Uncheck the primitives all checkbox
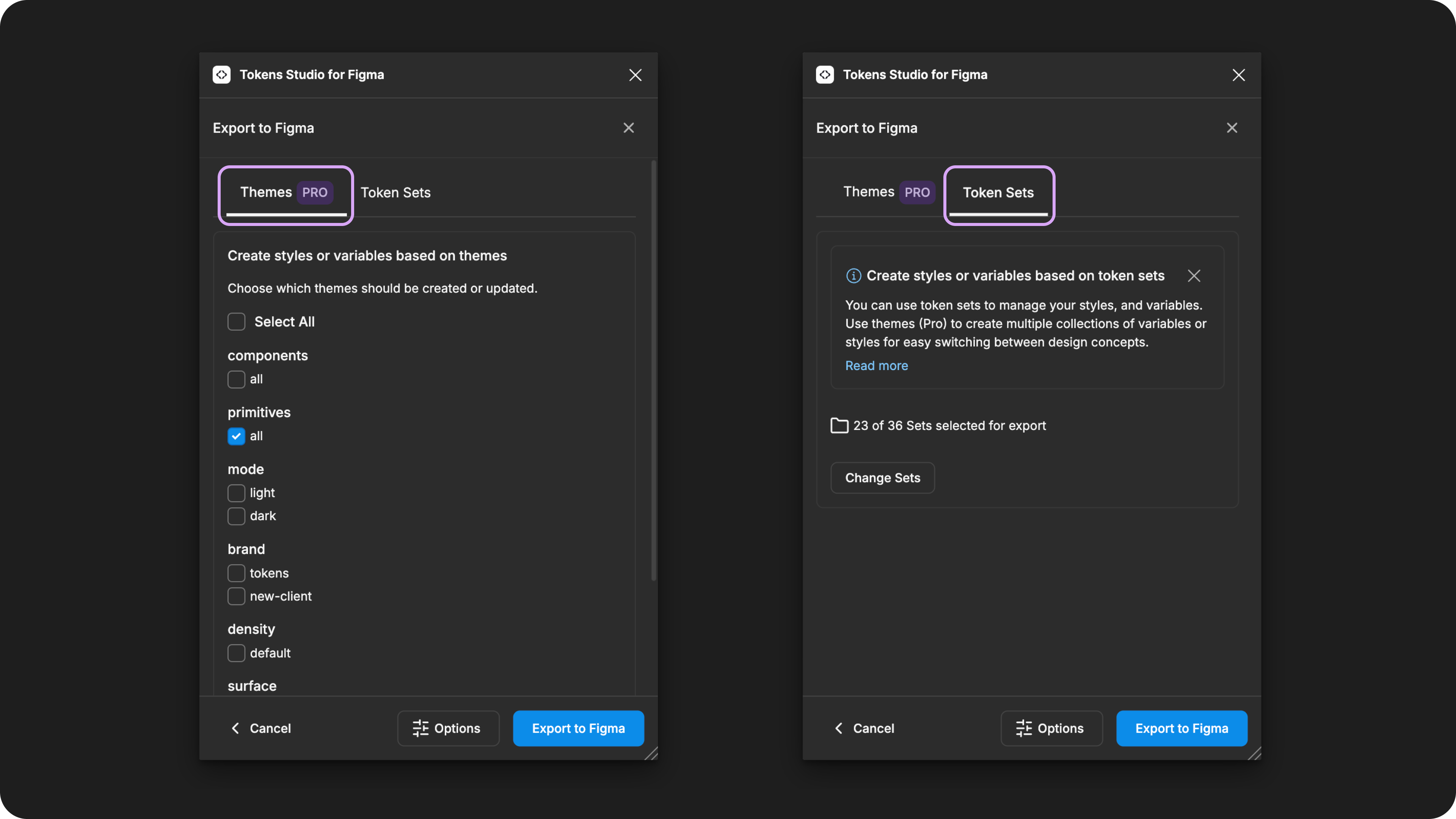The image size is (1456, 819). (x=236, y=436)
